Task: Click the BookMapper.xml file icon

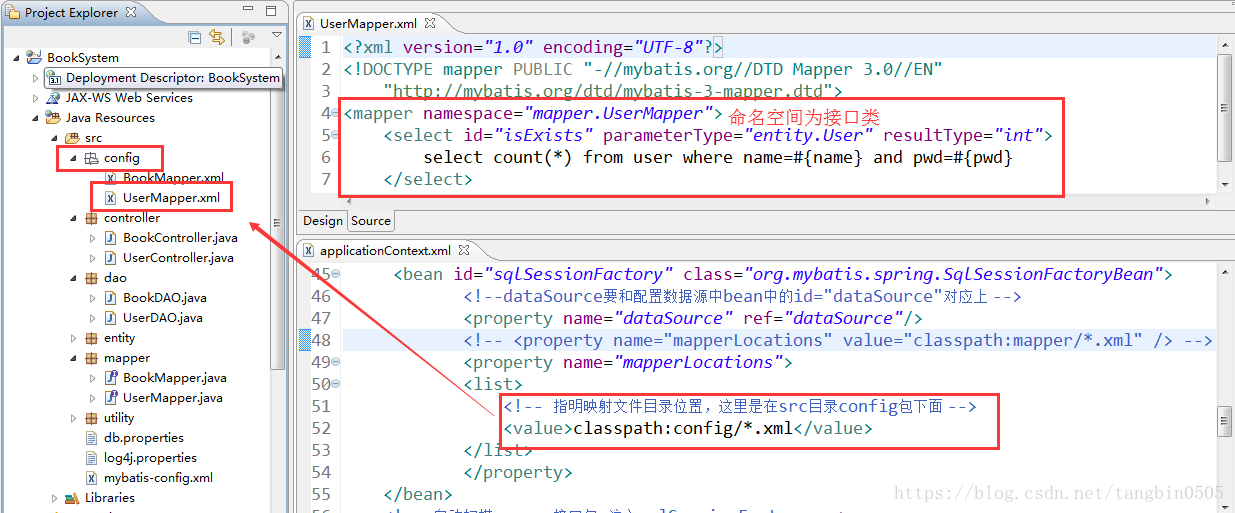Action: [x=110, y=178]
